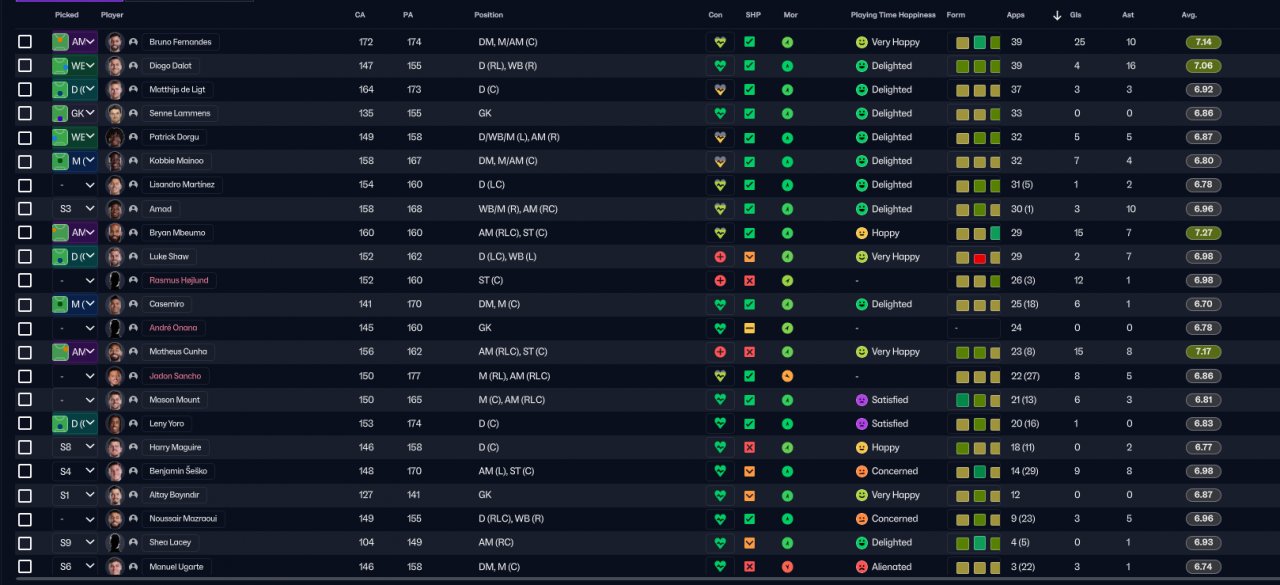Tick the checkbox for Bruno Fernandes
This screenshot has height=585, width=1280.
pyautogui.click(x=25, y=42)
